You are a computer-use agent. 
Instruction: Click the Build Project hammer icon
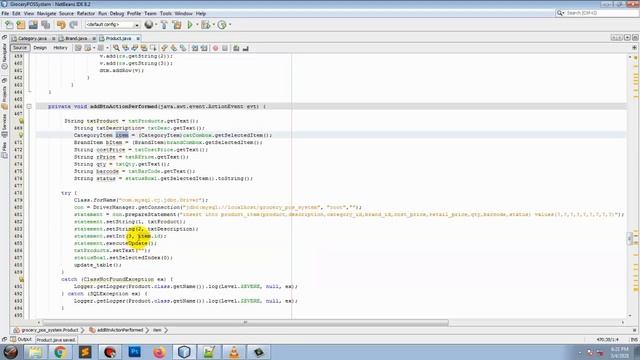[164, 25]
